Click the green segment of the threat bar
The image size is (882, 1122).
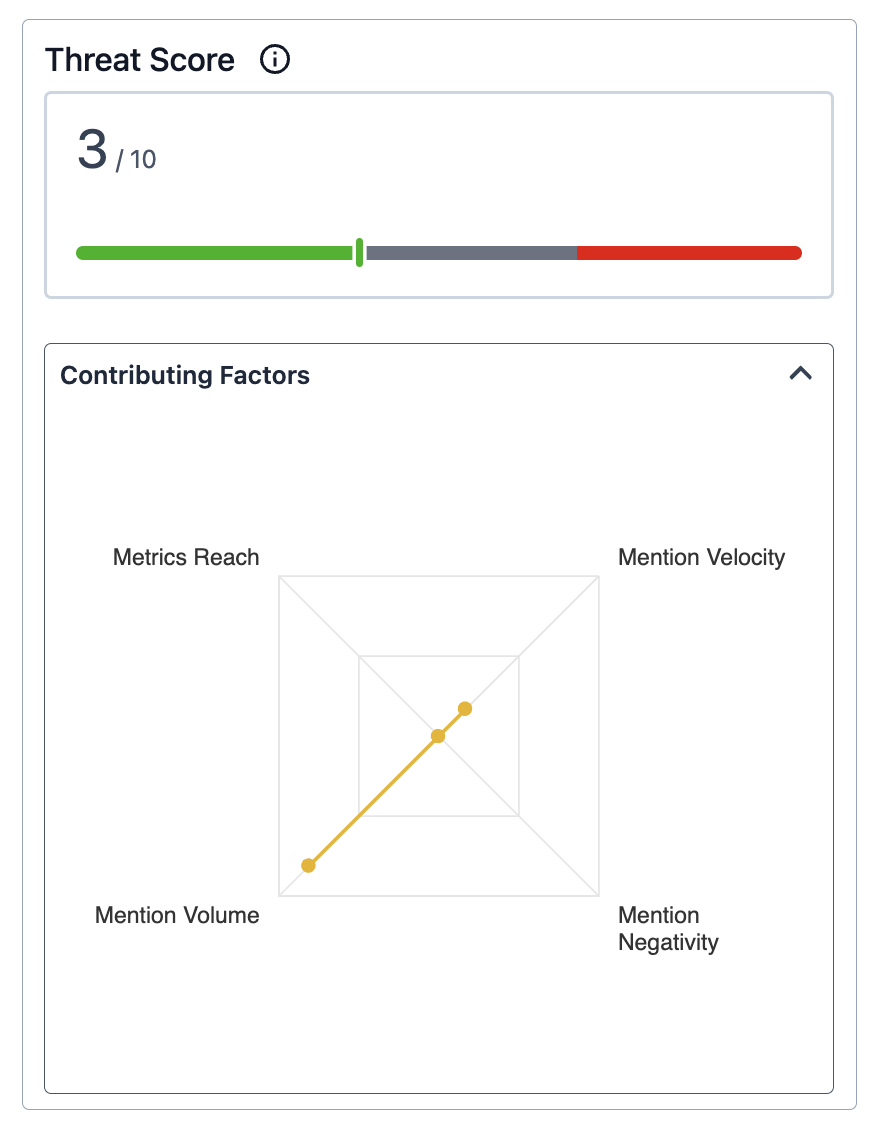pos(214,253)
